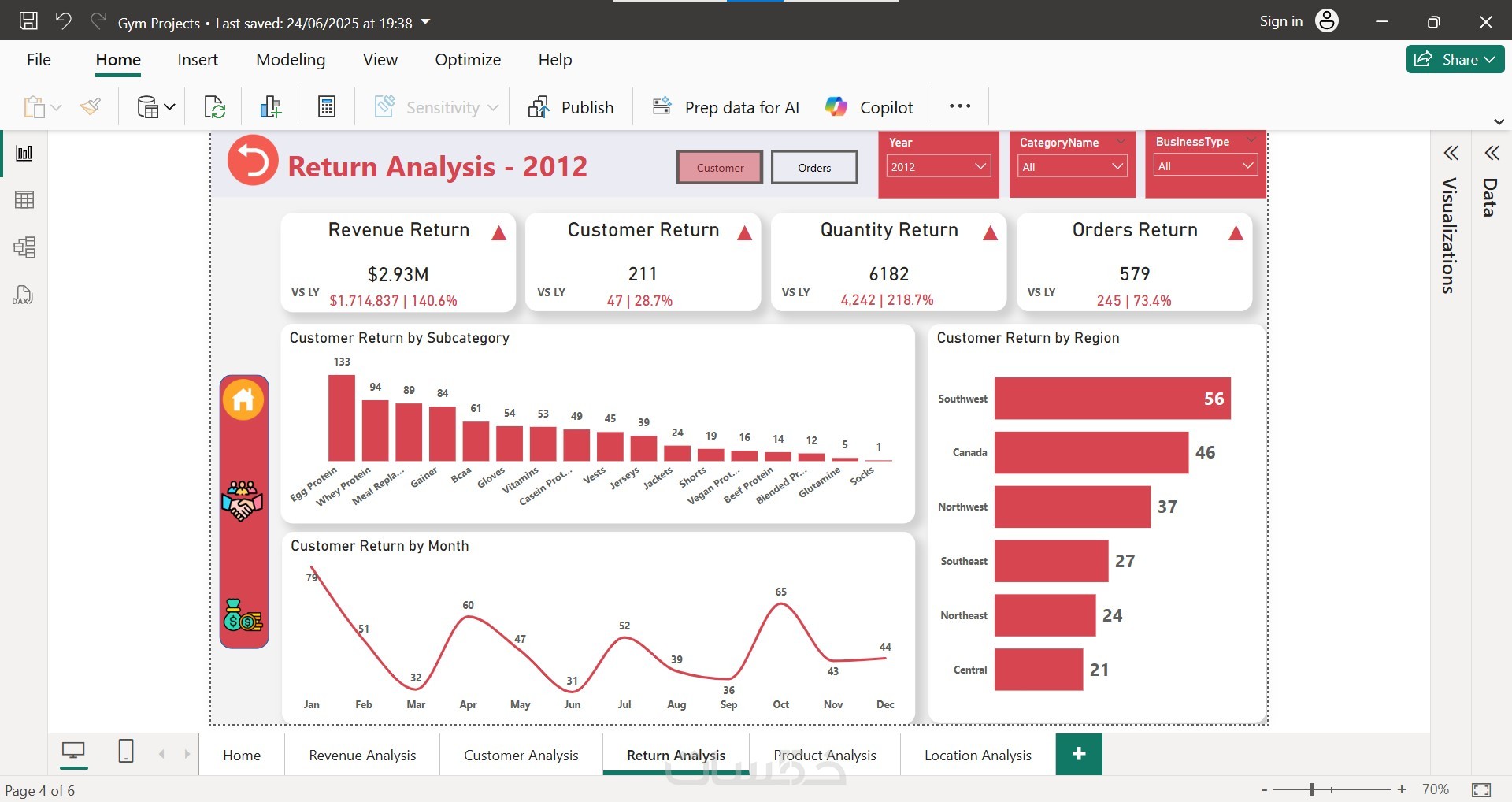Image resolution: width=1512 pixels, height=802 pixels.
Task: Click the Publish button
Action: click(x=572, y=107)
